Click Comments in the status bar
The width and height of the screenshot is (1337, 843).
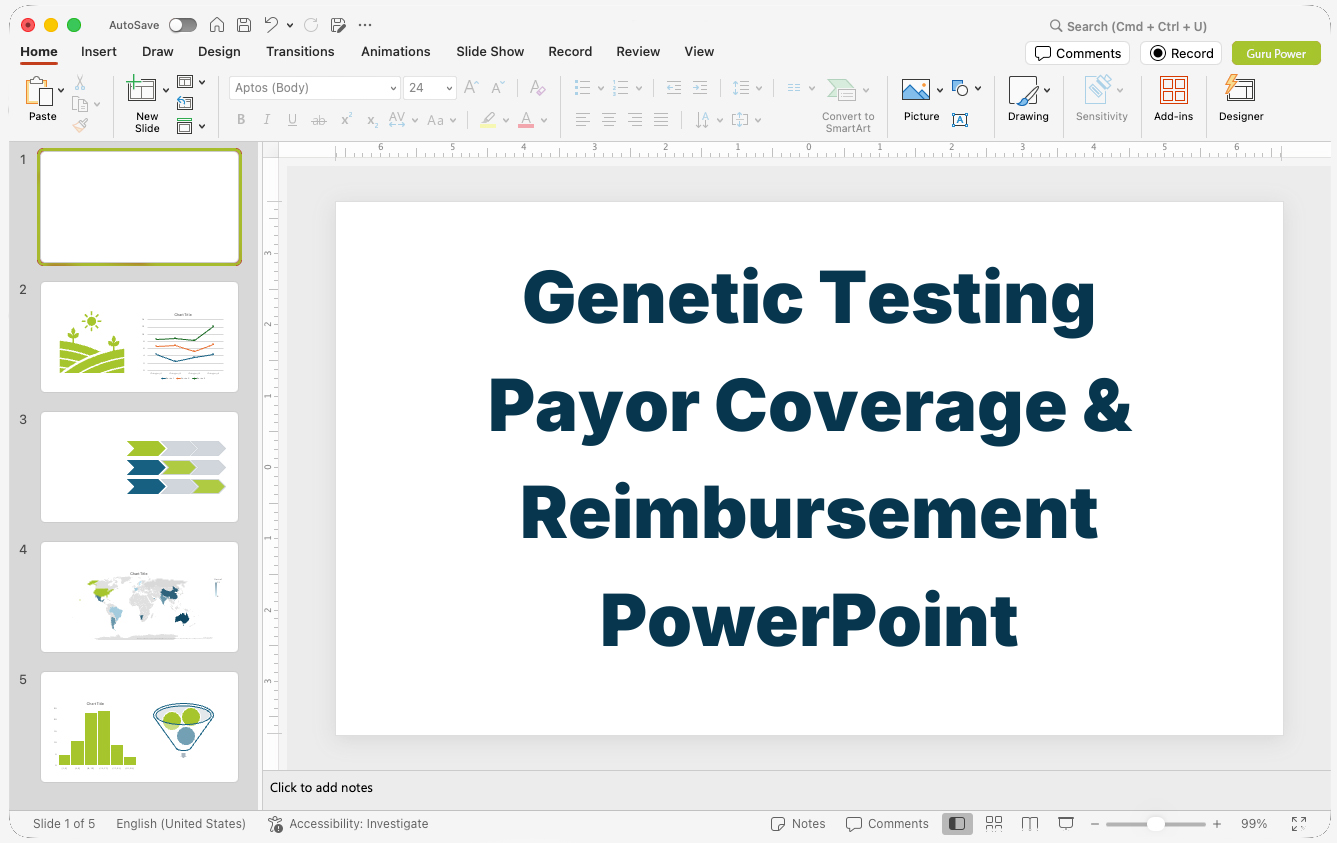tap(887, 824)
